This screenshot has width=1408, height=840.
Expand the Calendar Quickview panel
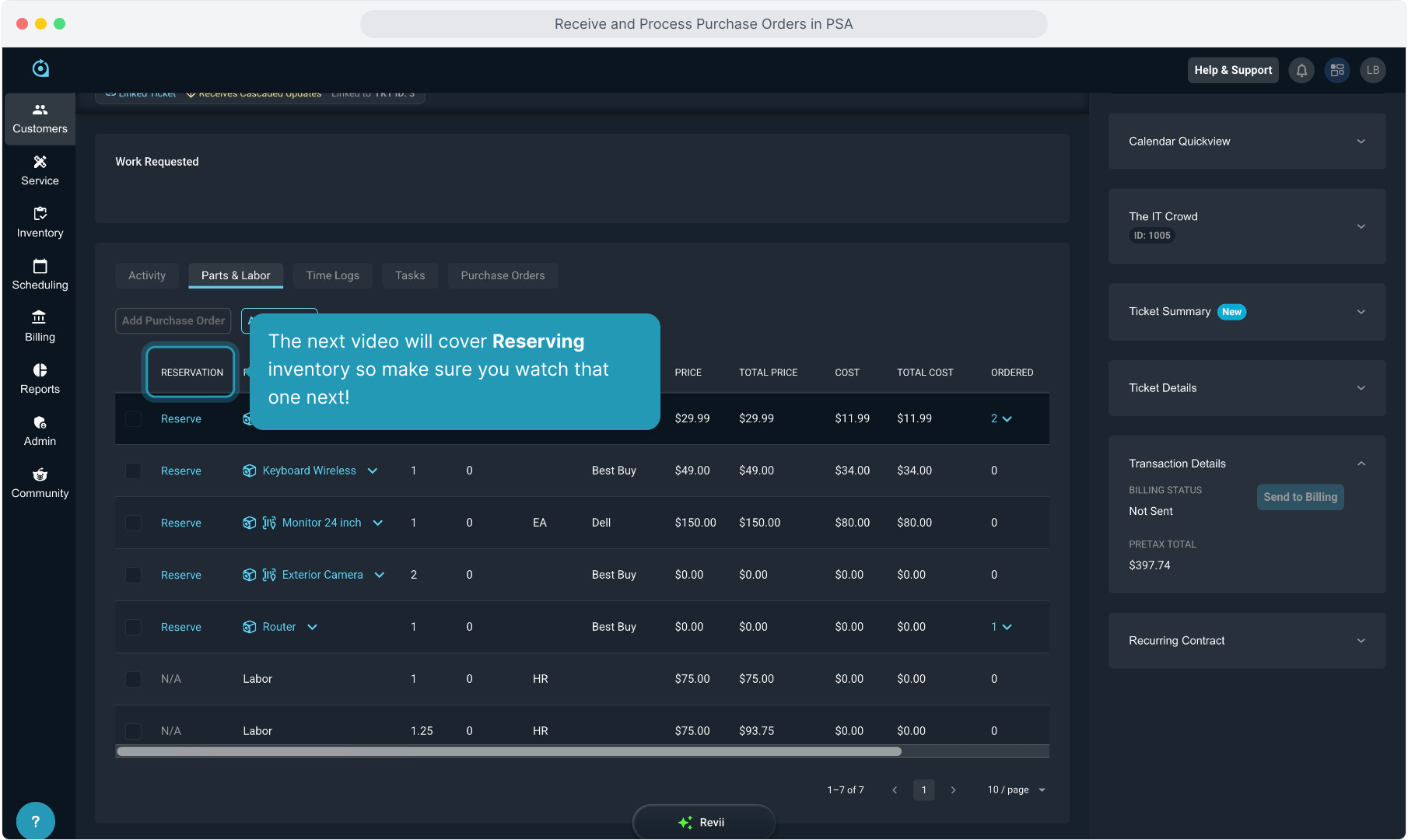pyautogui.click(x=1361, y=142)
